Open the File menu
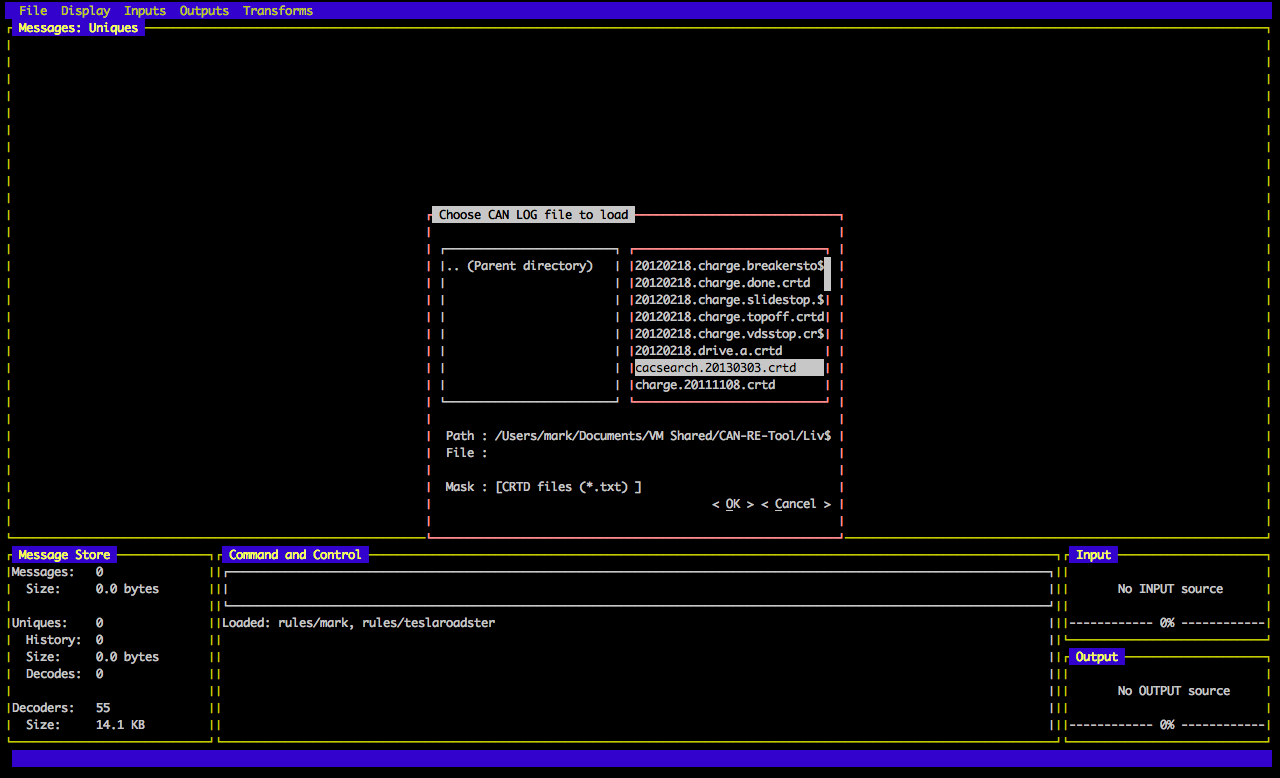 pyautogui.click(x=33, y=11)
